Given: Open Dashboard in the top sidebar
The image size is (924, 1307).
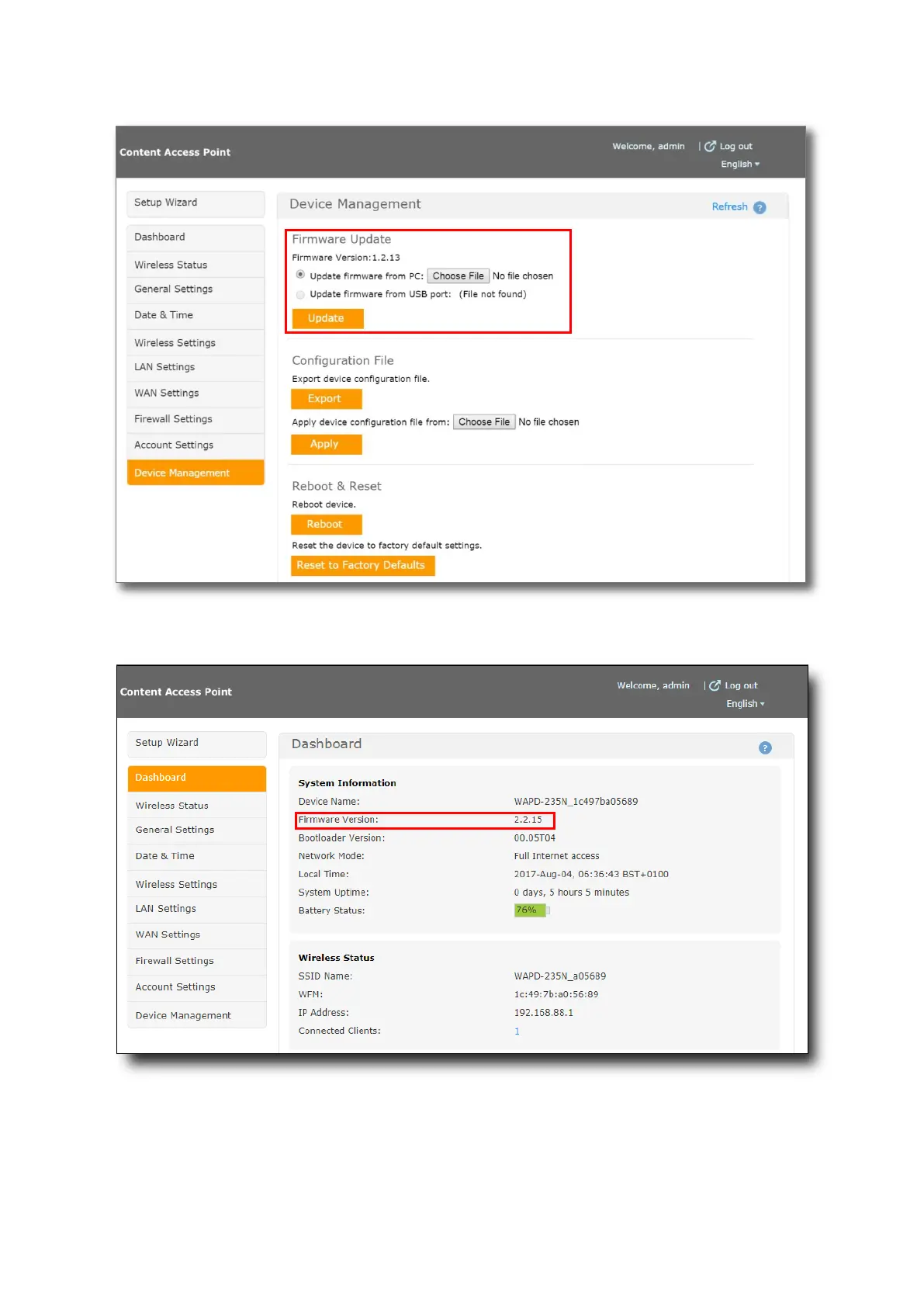Looking at the screenshot, I should [196, 237].
